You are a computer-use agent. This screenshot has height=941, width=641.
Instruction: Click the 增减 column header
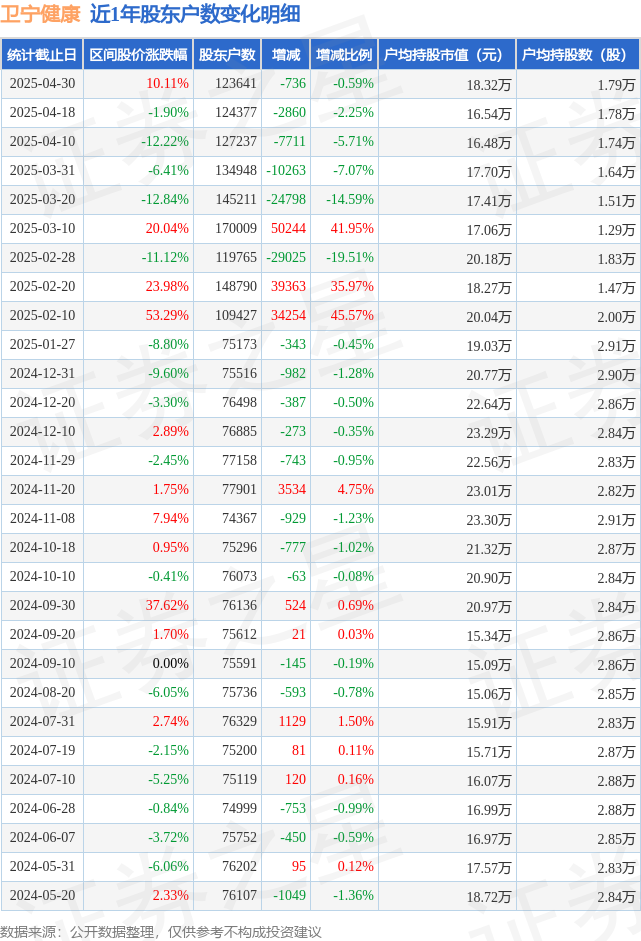point(286,55)
